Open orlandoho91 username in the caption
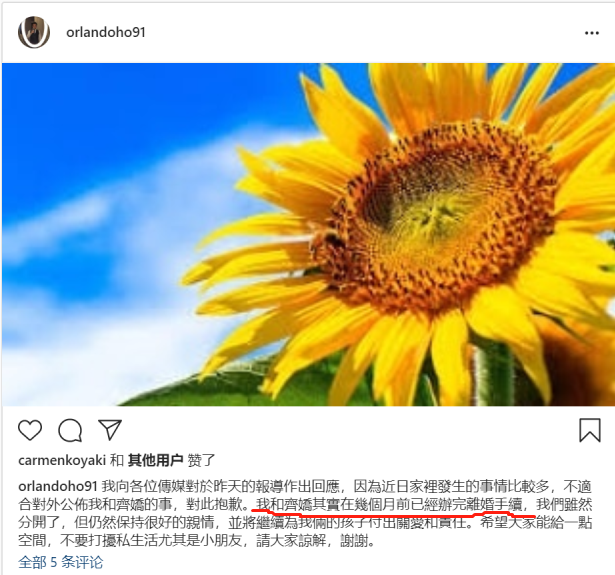The image size is (615, 575). click(58, 486)
